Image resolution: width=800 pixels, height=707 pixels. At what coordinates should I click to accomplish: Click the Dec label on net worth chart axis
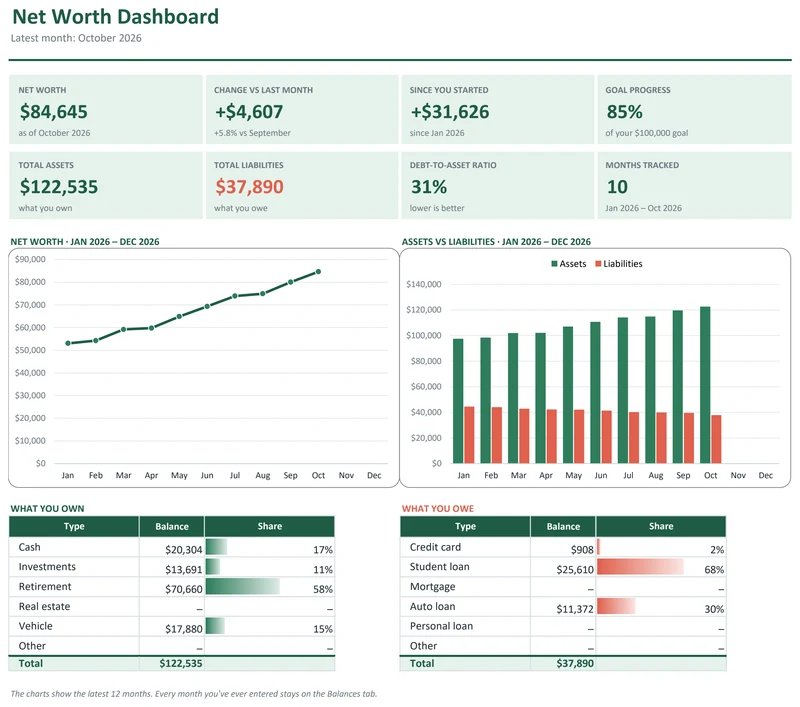pyautogui.click(x=374, y=475)
